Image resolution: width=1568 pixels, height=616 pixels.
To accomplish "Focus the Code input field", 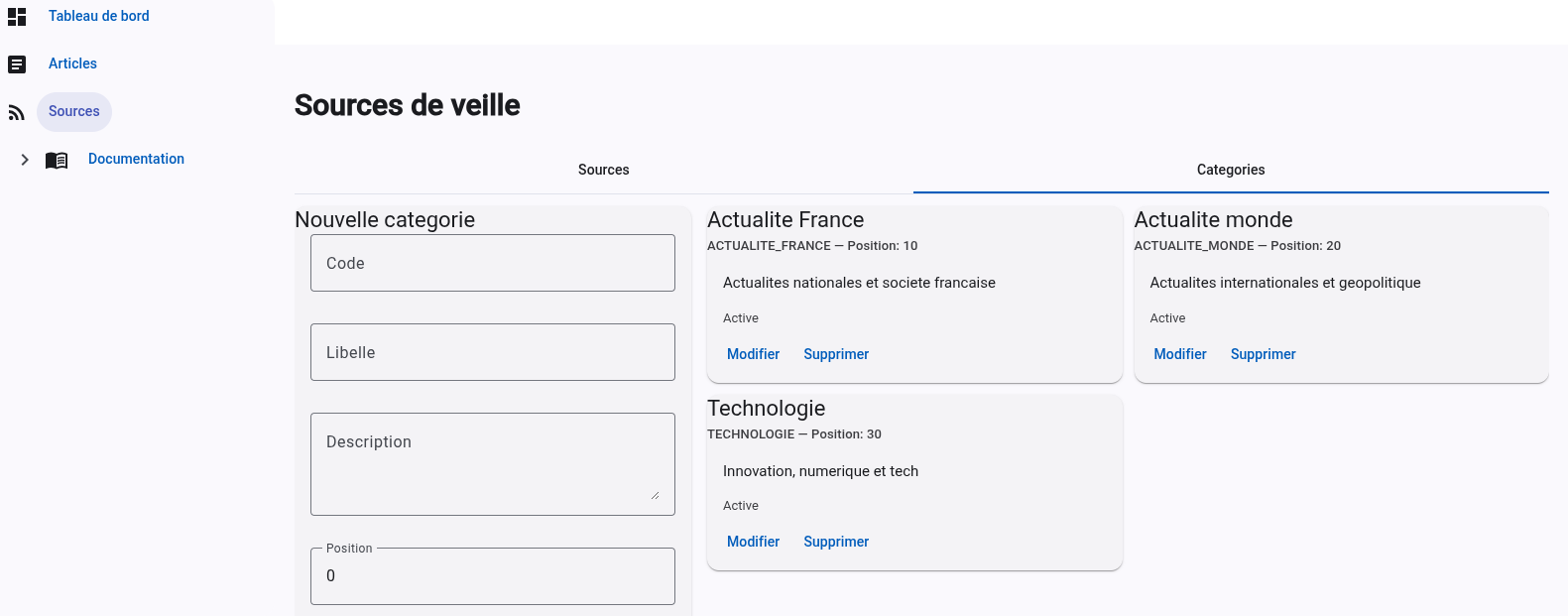I will 493,263.
